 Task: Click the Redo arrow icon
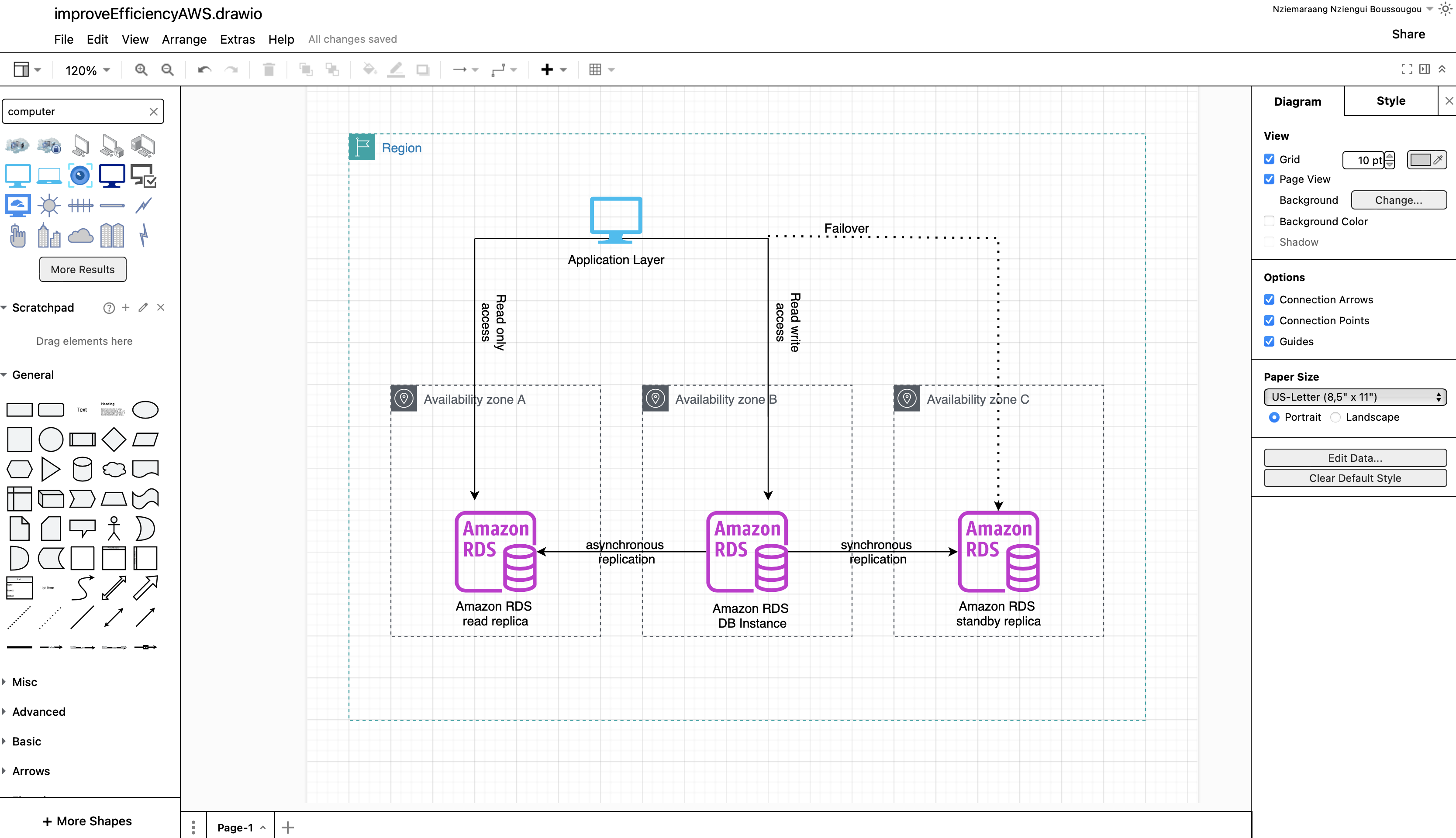click(231, 70)
